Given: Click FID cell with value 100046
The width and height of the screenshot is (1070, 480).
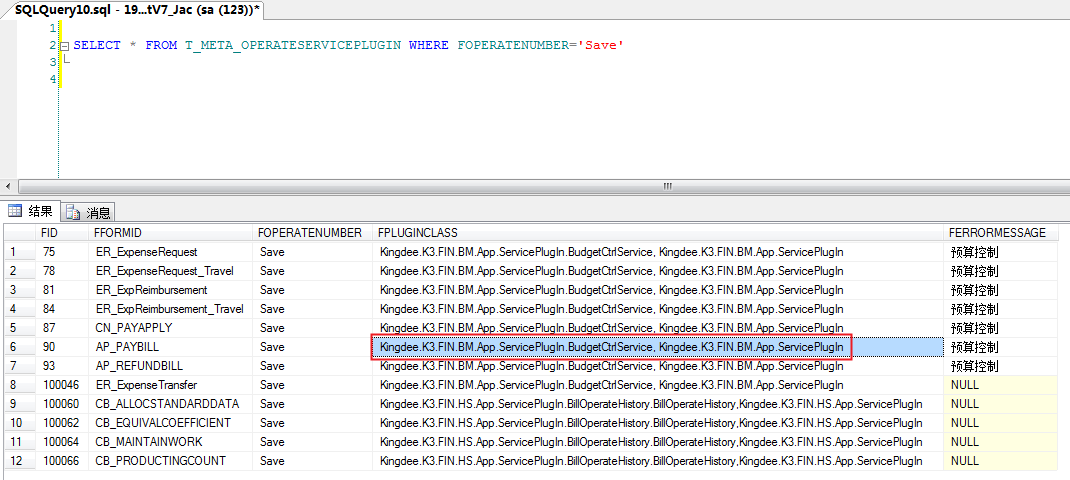Looking at the screenshot, I should tap(63, 385).
